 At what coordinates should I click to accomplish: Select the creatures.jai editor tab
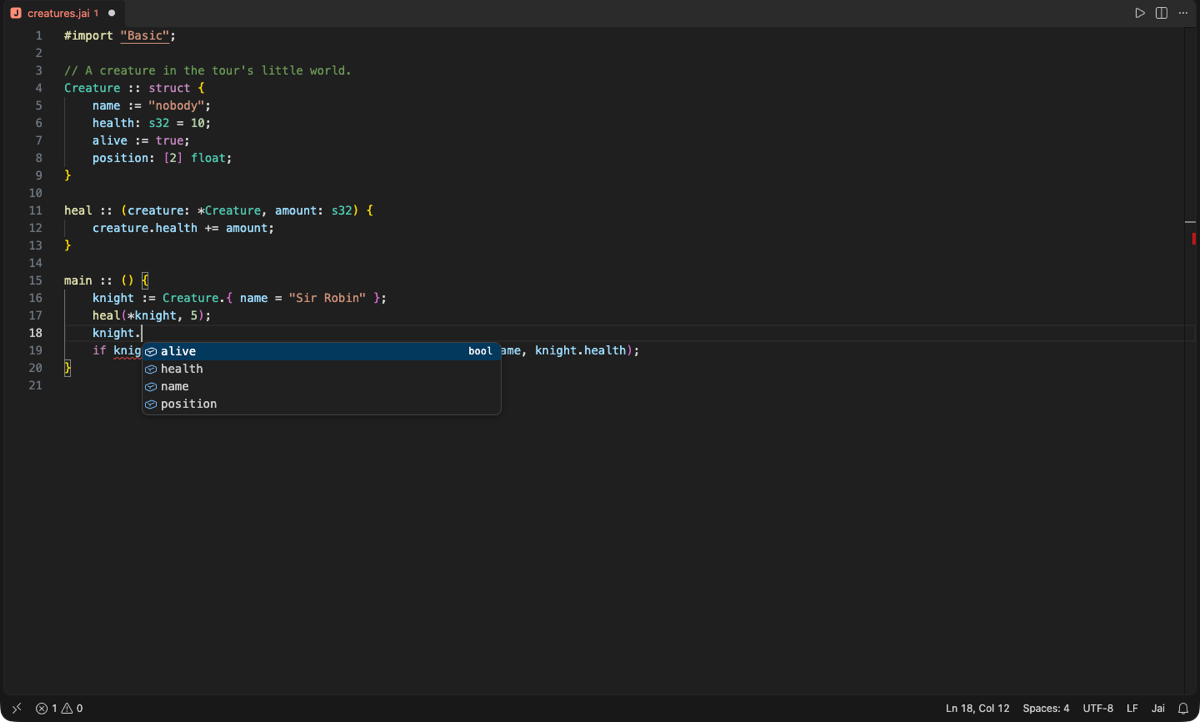pyautogui.click(x=62, y=13)
